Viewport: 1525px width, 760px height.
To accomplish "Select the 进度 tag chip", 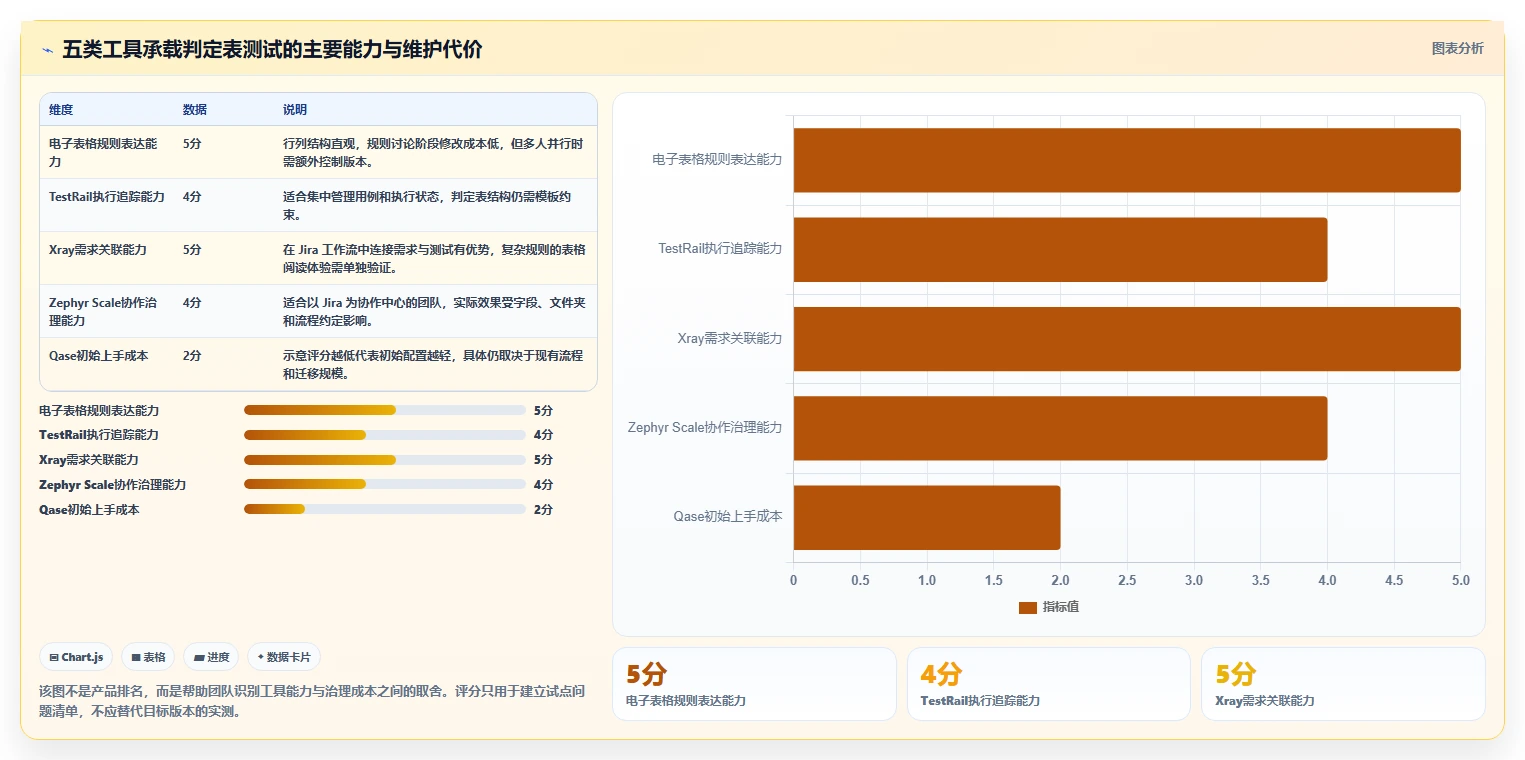I will [211, 657].
